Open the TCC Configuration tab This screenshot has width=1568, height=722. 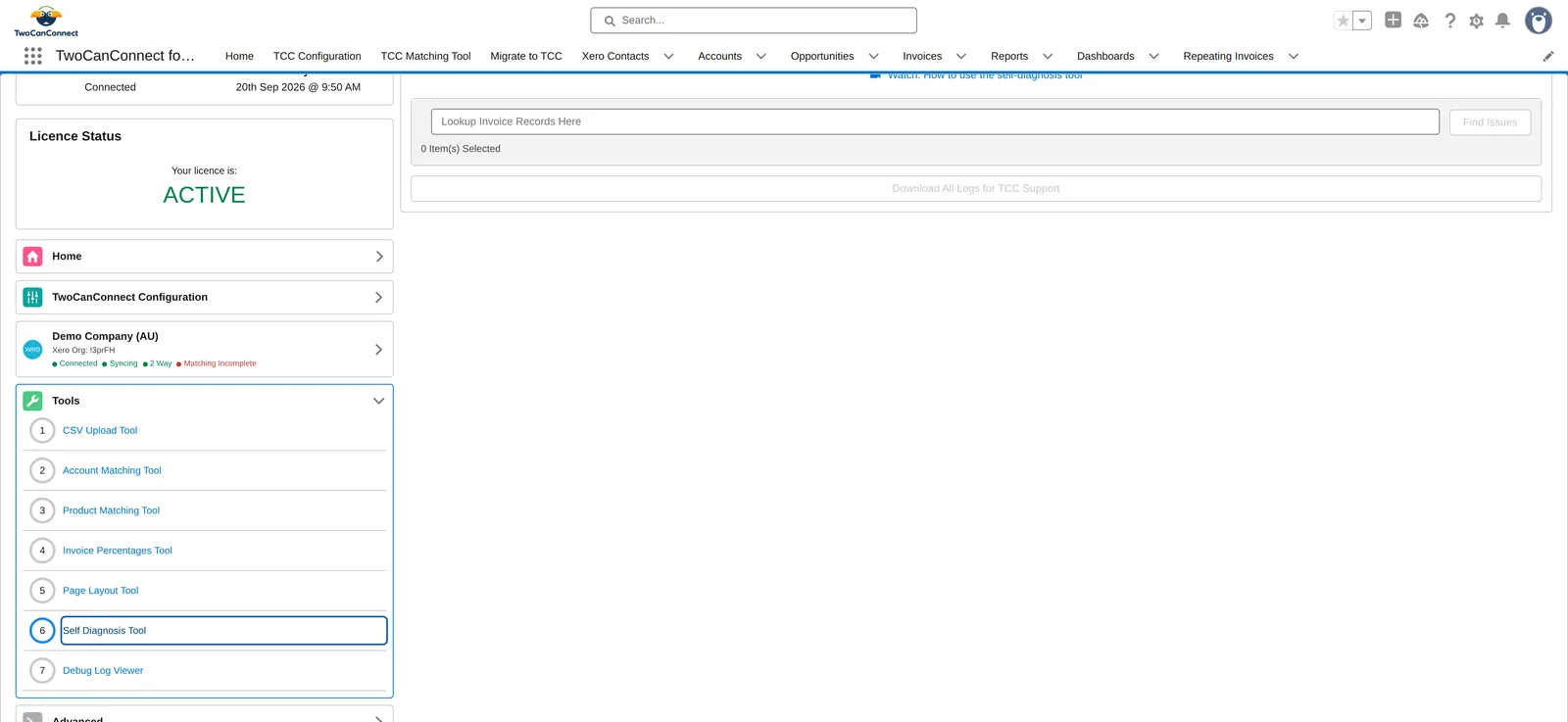pos(318,57)
